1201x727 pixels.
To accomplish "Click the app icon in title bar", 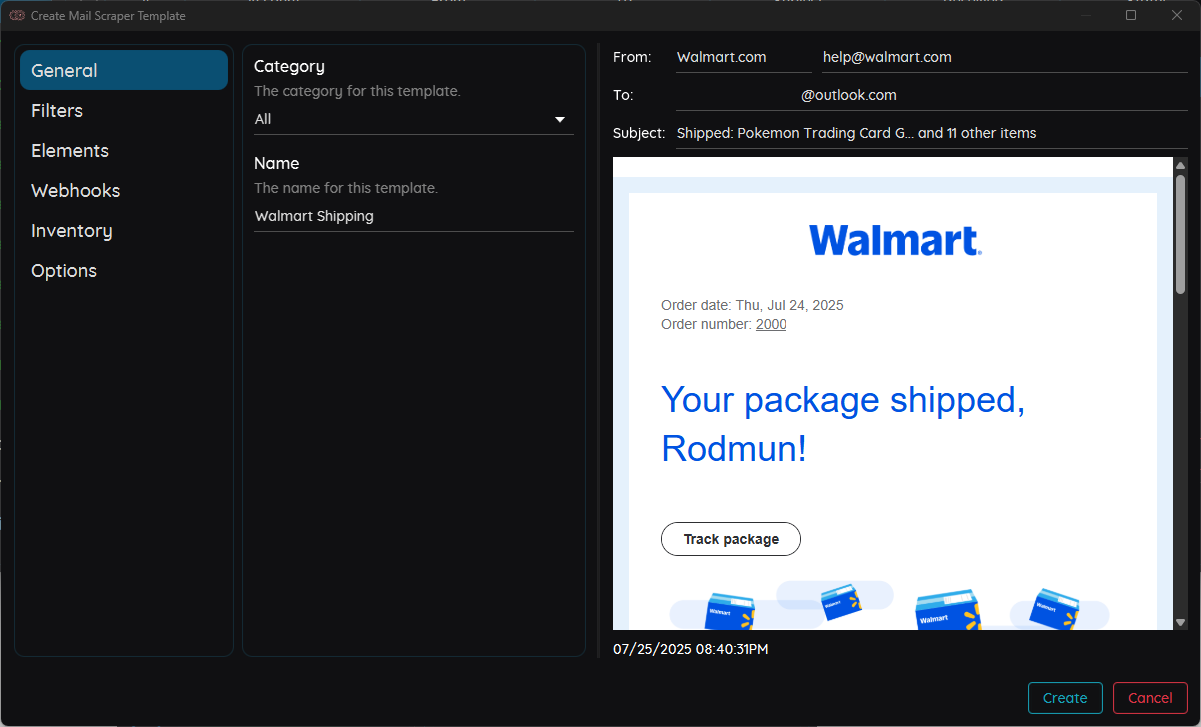I will coord(17,16).
